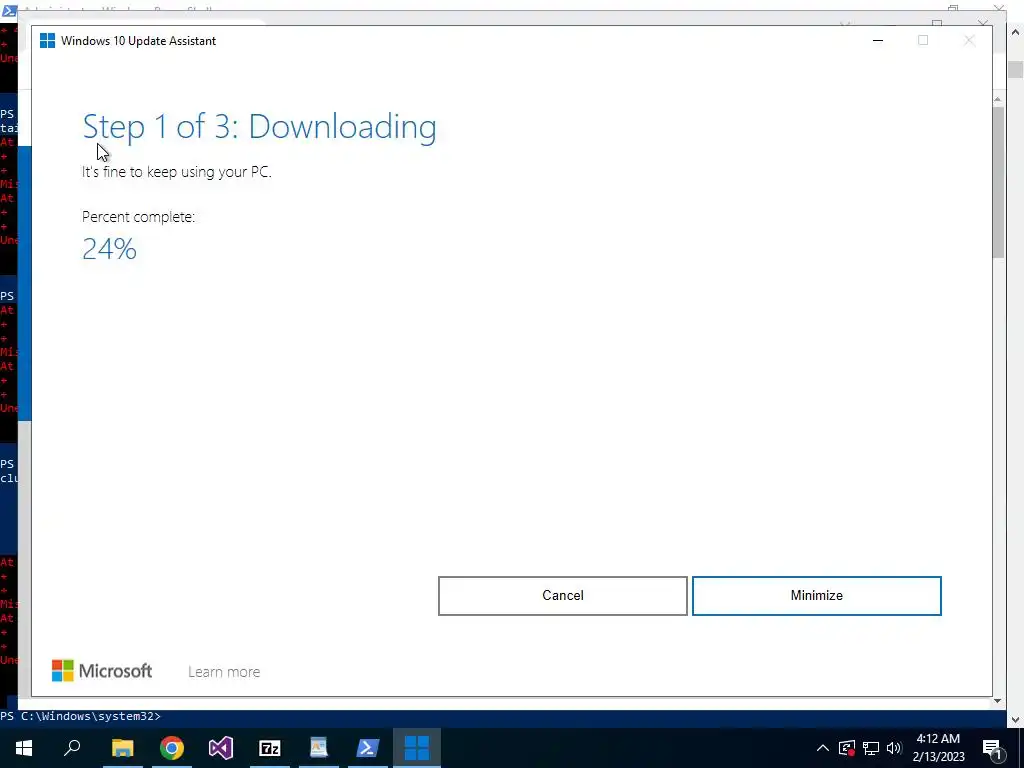Click the Windows logo in Update Assistant title bar

(48, 40)
